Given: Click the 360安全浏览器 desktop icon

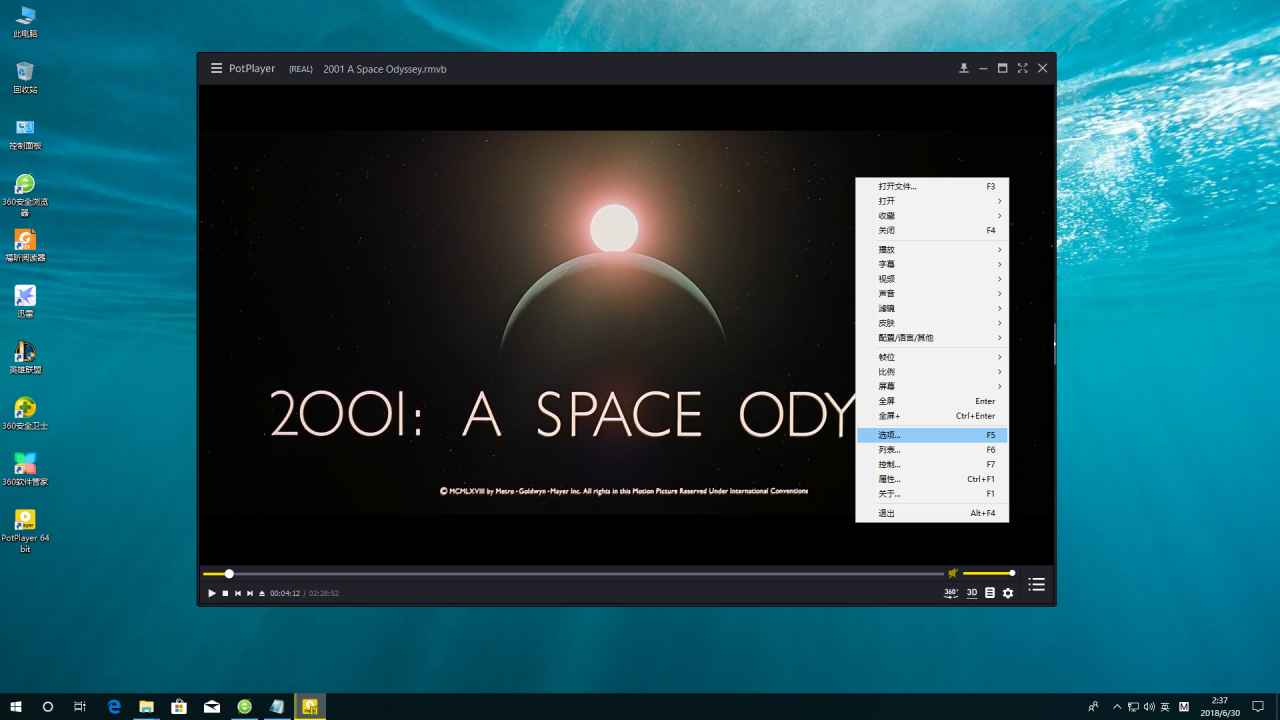Looking at the screenshot, I should (x=25, y=195).
